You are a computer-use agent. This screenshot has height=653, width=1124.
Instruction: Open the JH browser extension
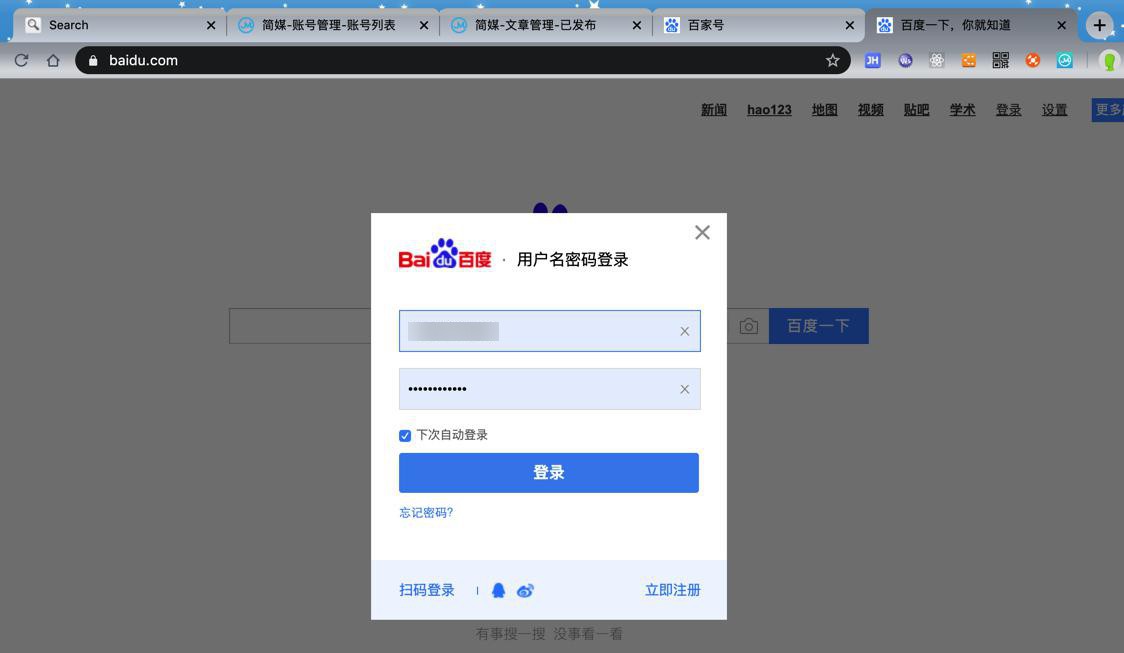coord(872,60)
